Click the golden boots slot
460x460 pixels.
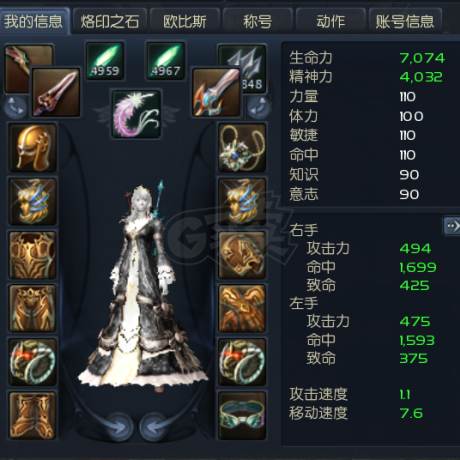point(32,416)
